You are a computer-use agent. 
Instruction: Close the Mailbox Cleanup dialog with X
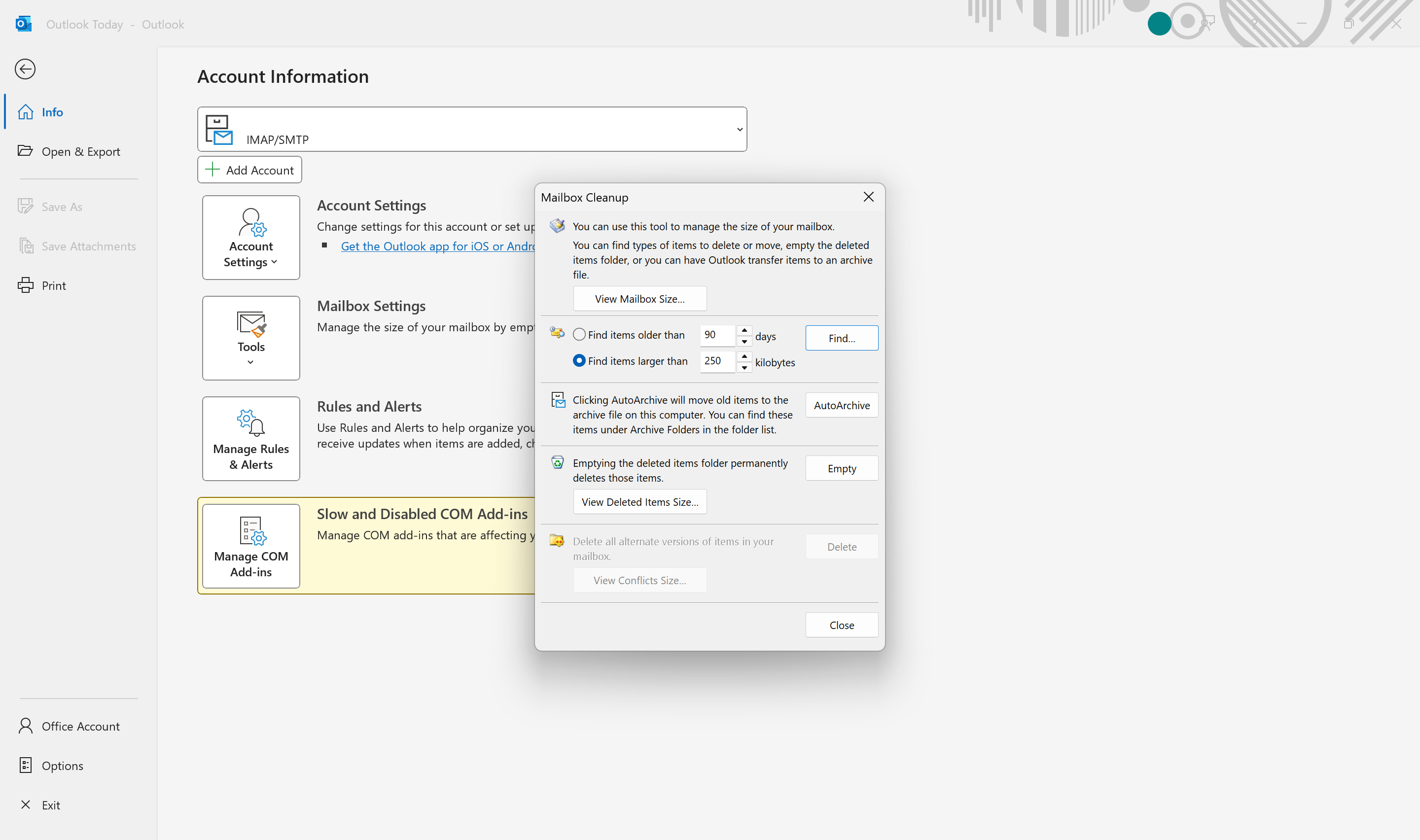(x=869, y=197)
